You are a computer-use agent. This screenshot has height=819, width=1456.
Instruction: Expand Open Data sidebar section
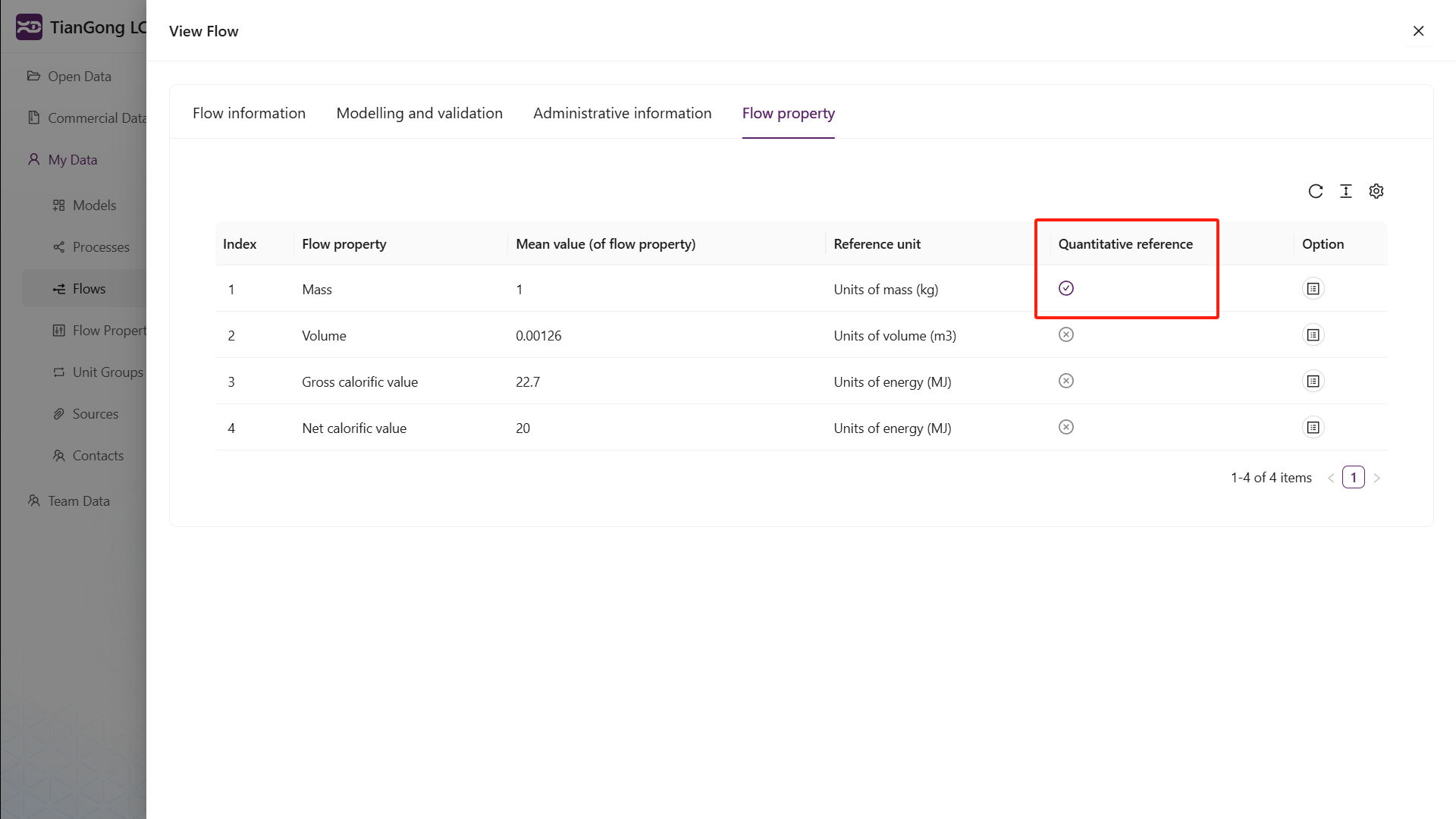click(79, 77)
